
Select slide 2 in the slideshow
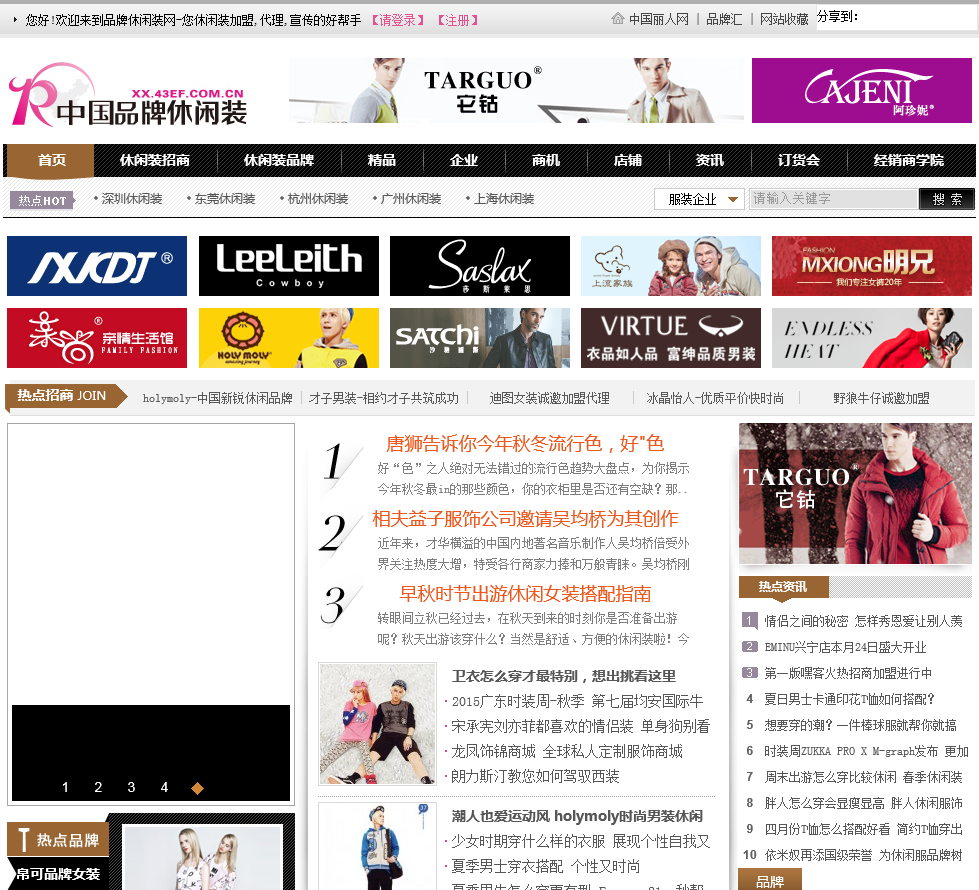pos(98,788)
